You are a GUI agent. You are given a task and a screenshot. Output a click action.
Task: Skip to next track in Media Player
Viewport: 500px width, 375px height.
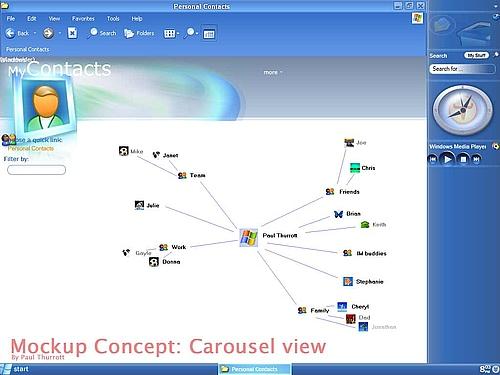coord(476,159)
